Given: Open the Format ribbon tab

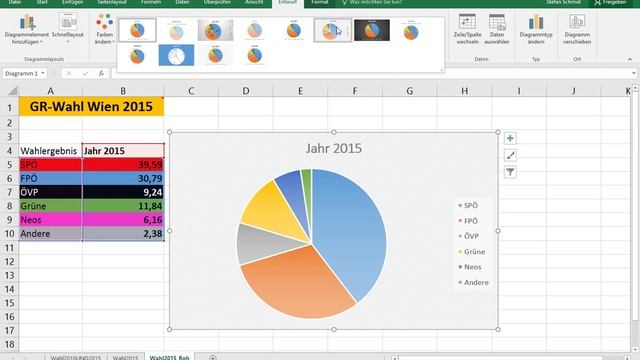Looking at the screenshot, I should (320, 2).
